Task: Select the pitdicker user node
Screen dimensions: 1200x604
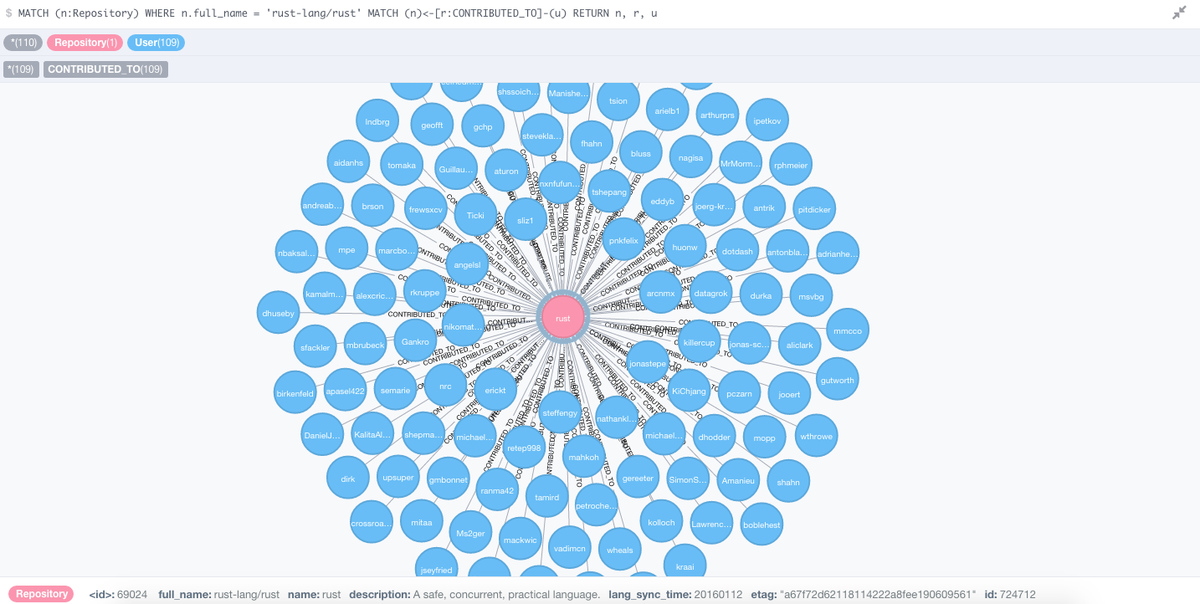Action: tap(814, 209)
